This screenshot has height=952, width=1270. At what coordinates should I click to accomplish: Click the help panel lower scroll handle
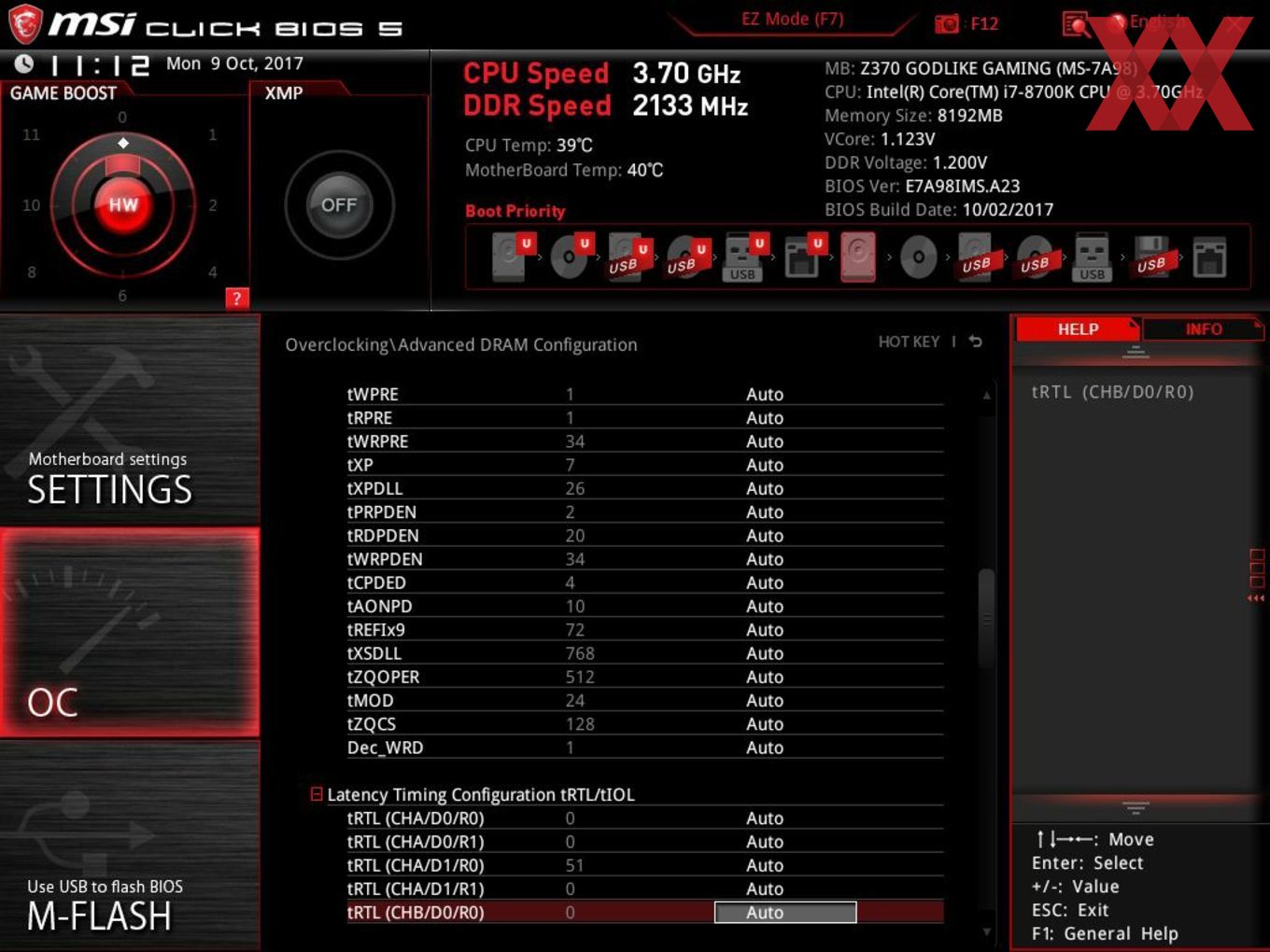click(1136, 807)
